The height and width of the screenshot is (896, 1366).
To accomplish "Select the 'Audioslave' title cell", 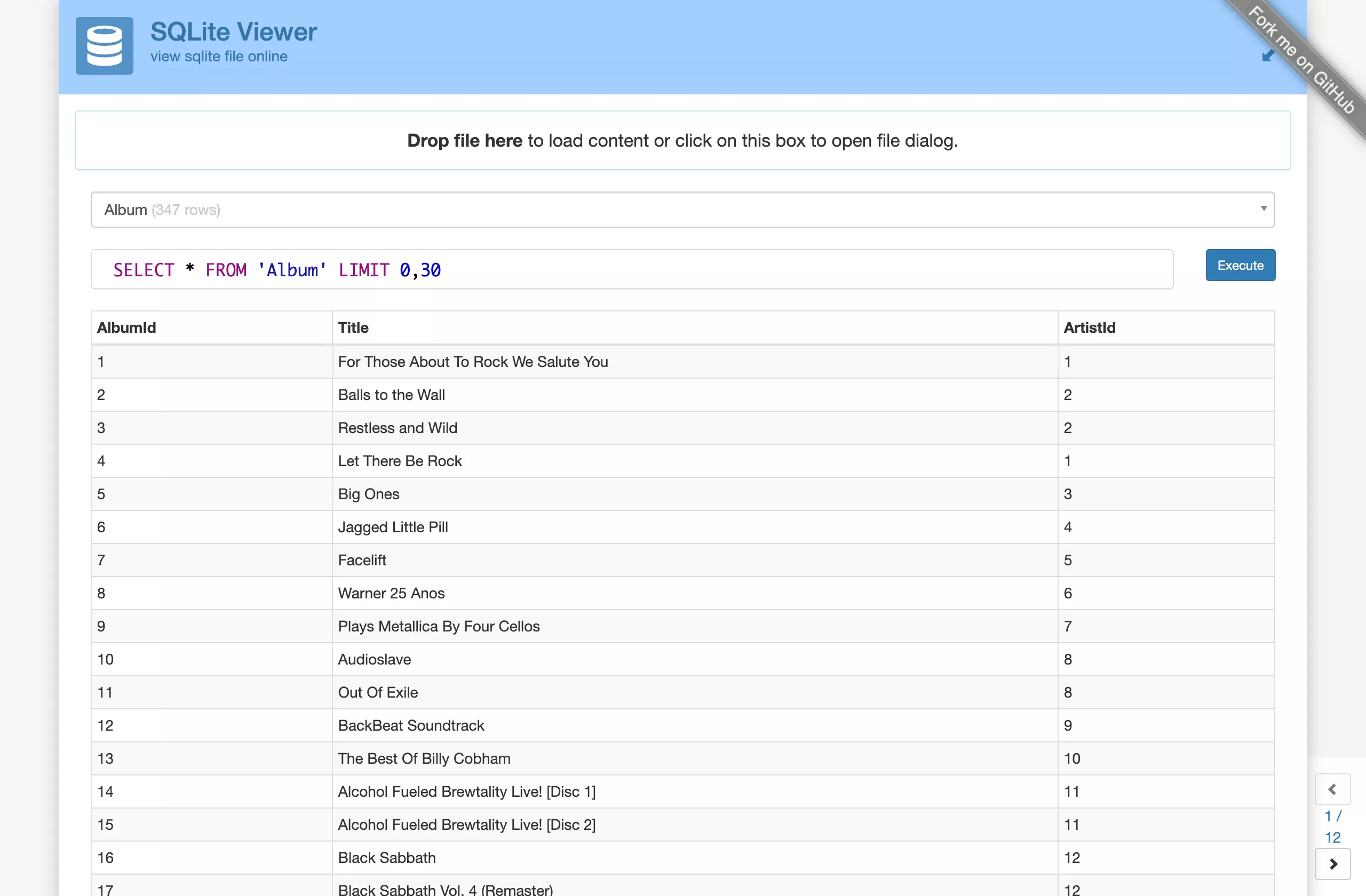I will tap(695, 660).
